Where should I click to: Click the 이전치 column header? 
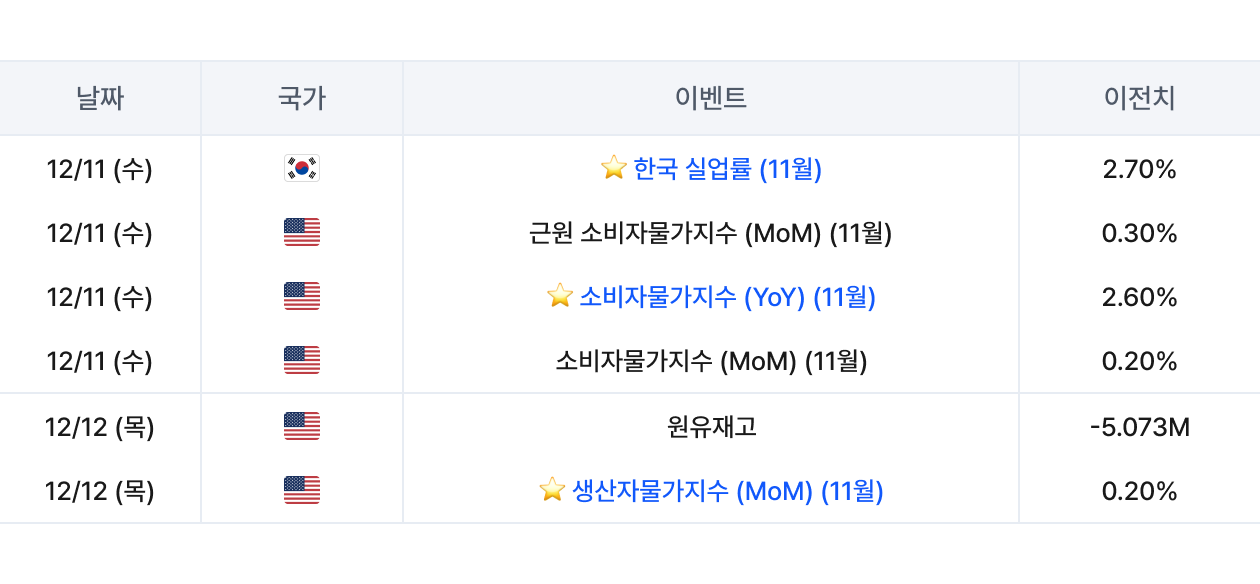coord(1139,98)
